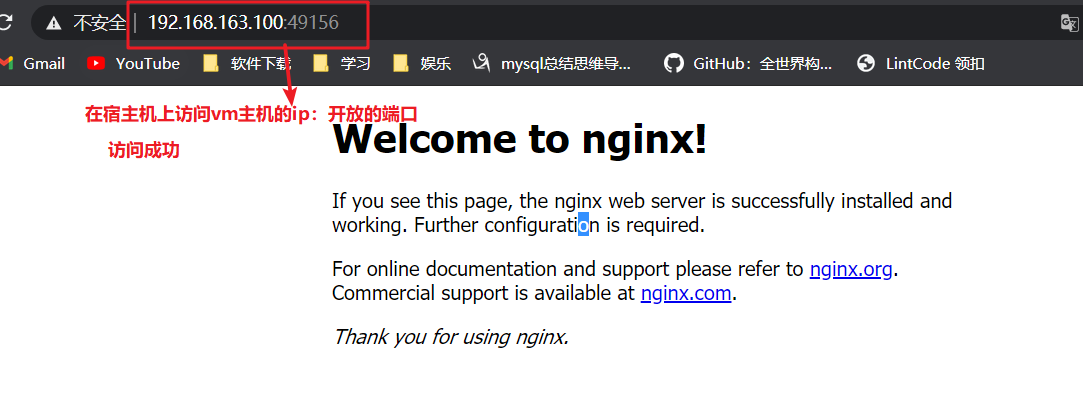Viewport: 1083px width, 417px height.
Task: Click the GitHub octocat icon
Action: [673, 64]
